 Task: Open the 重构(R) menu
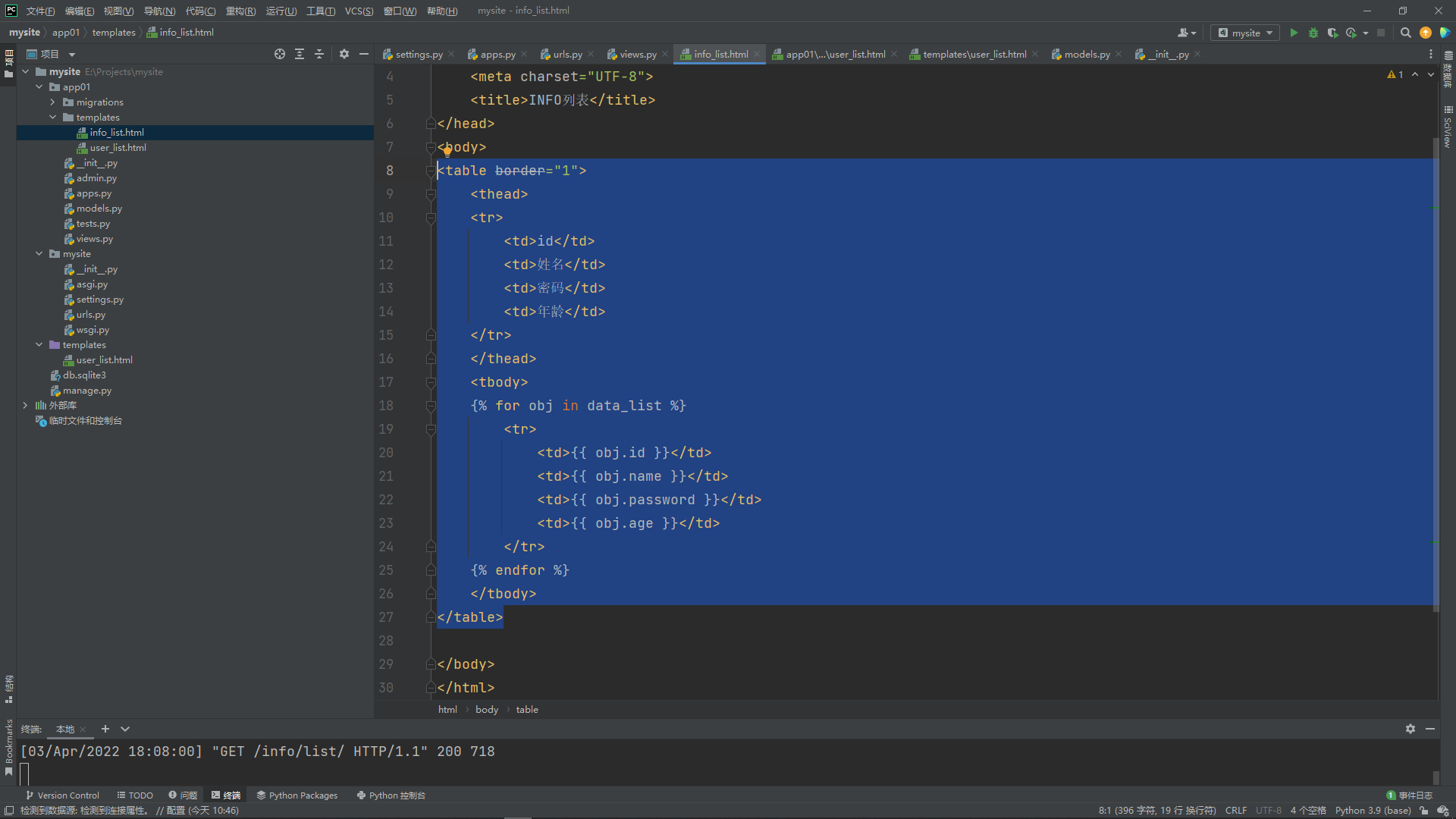[x=241, y=11]
